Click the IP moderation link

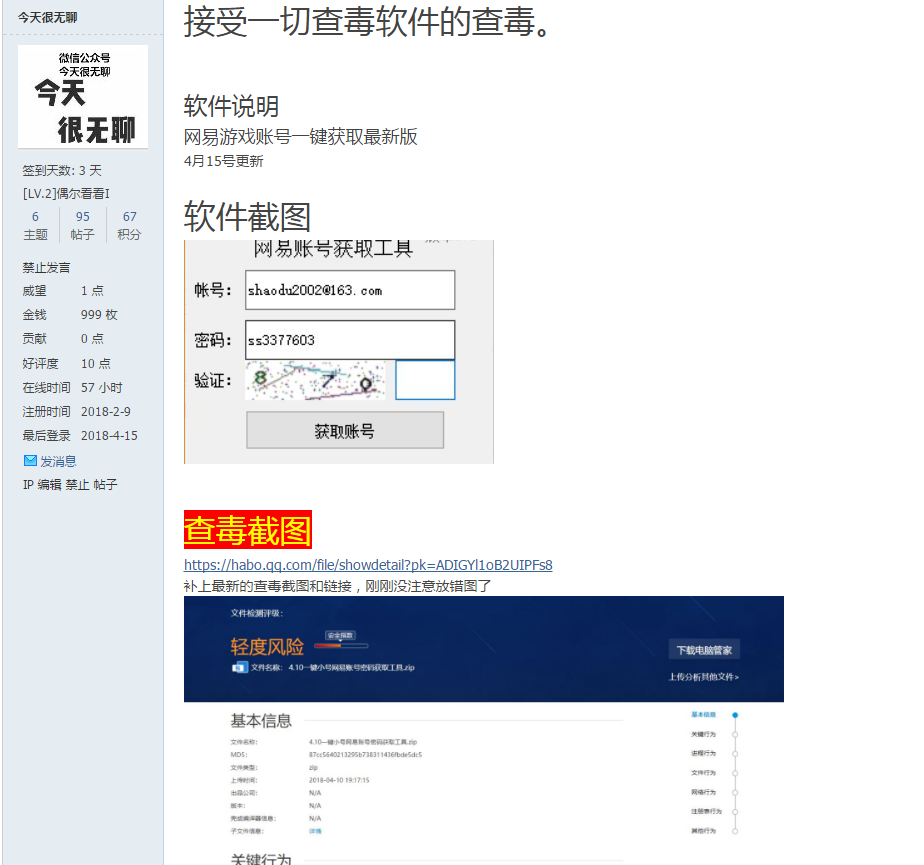[28, 484]
